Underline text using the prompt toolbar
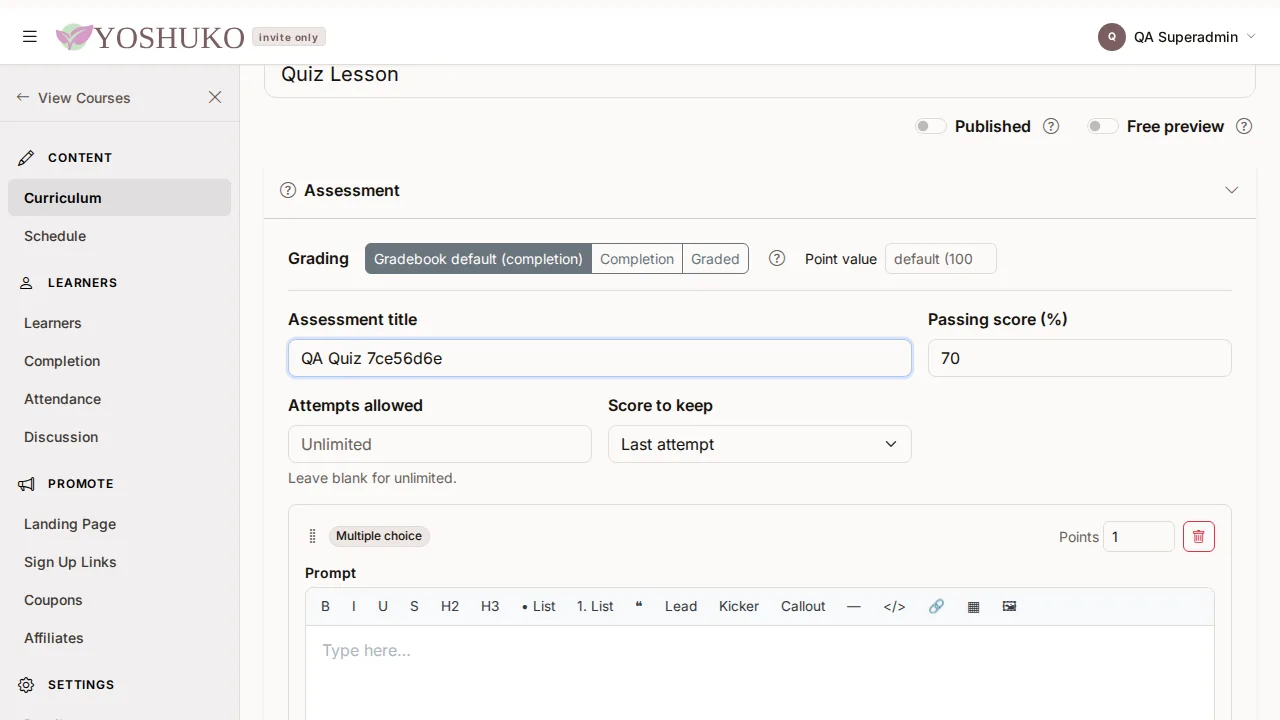Viewport: 1280px width, 720px height. coord(383,606)
